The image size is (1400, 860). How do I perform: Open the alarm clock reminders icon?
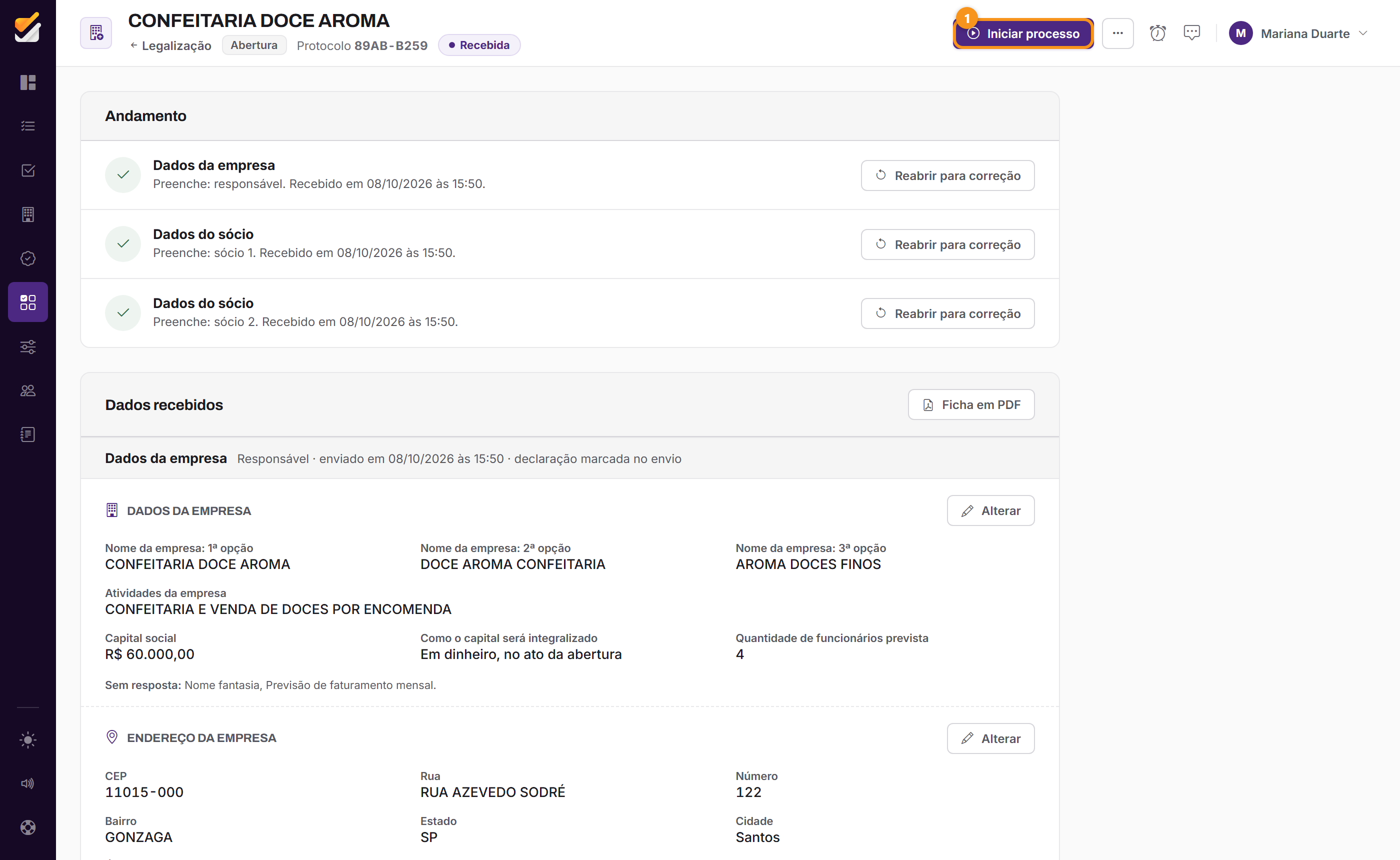click(1158, 33)
